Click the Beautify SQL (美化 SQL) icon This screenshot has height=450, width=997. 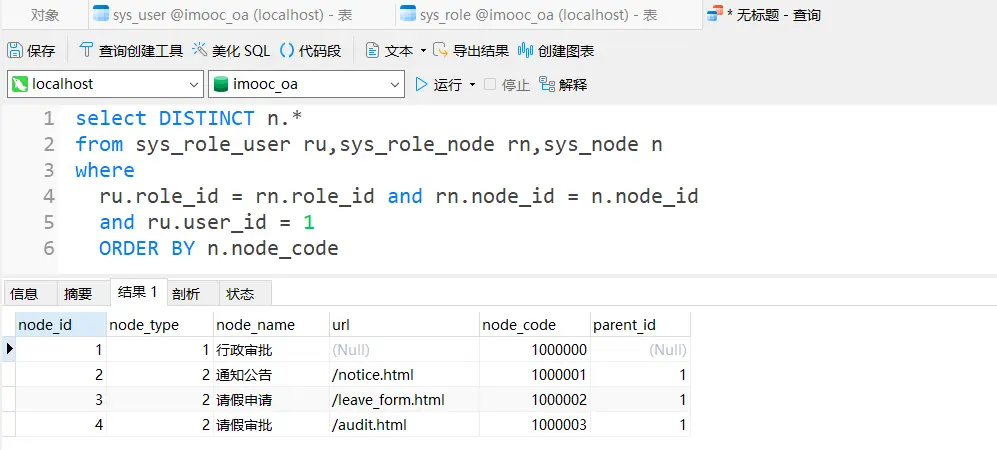tap(200, 51)
